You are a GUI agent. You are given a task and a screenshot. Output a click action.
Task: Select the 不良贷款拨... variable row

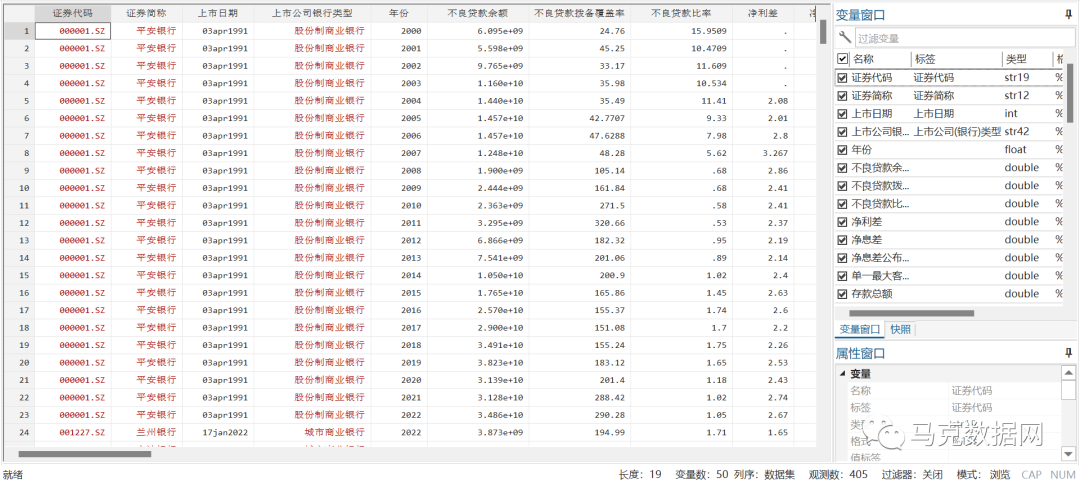951,186
